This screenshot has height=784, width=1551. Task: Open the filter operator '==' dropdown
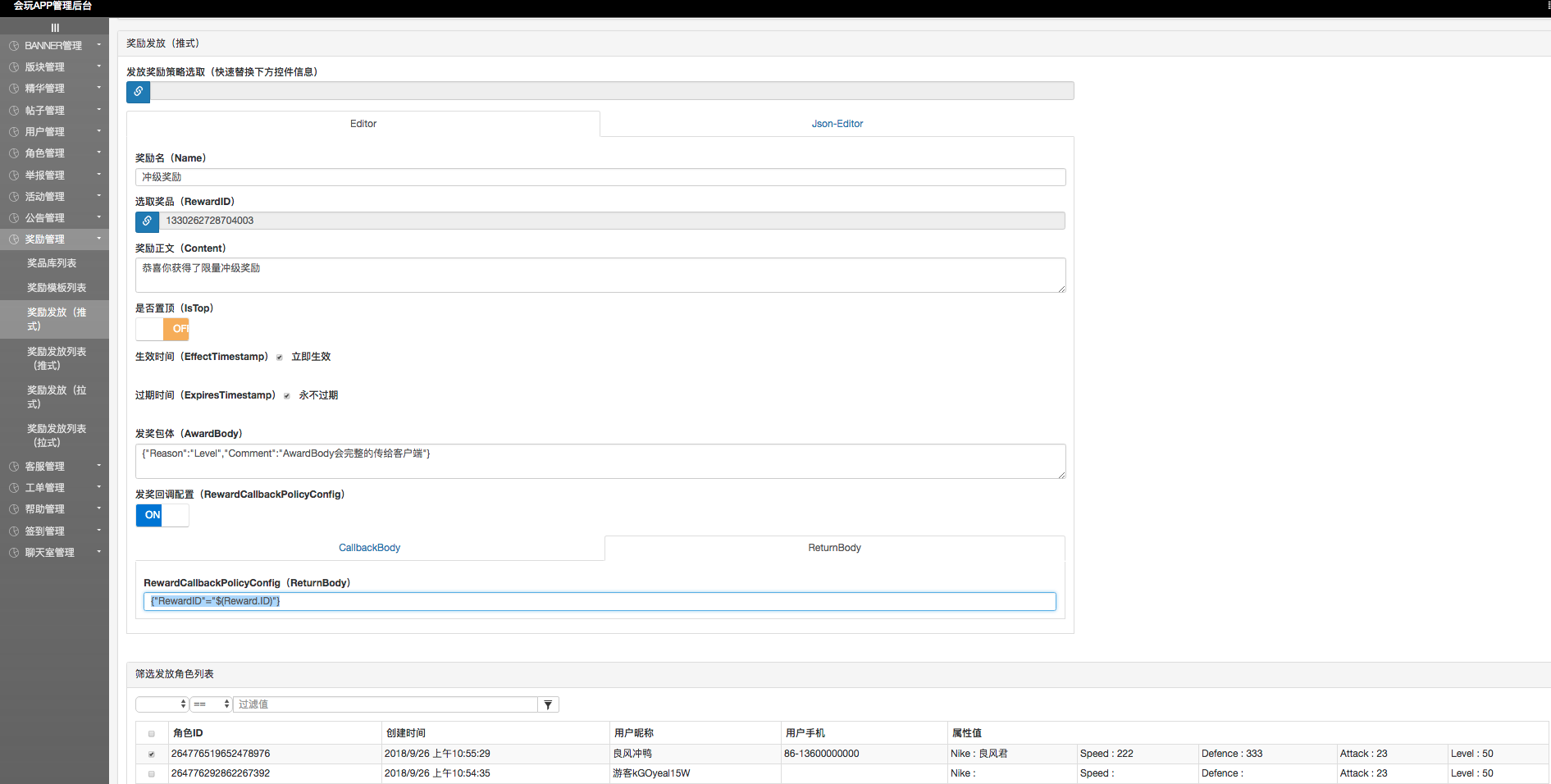[x=211, y=704]
